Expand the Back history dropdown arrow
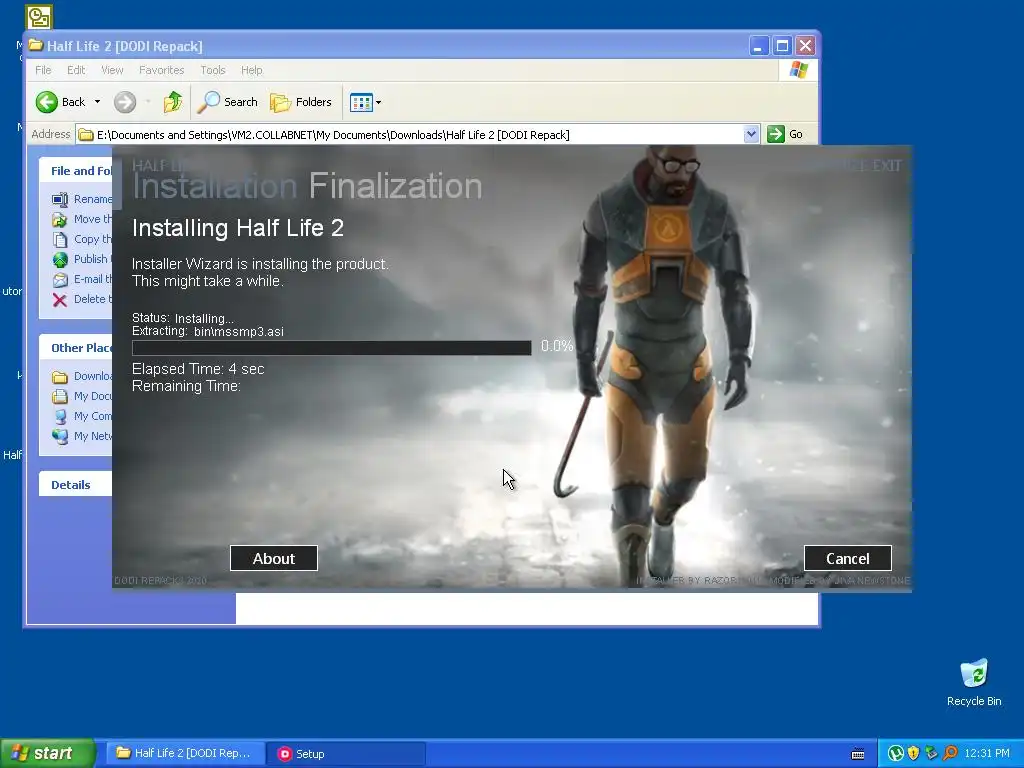 tap(97, 102)
